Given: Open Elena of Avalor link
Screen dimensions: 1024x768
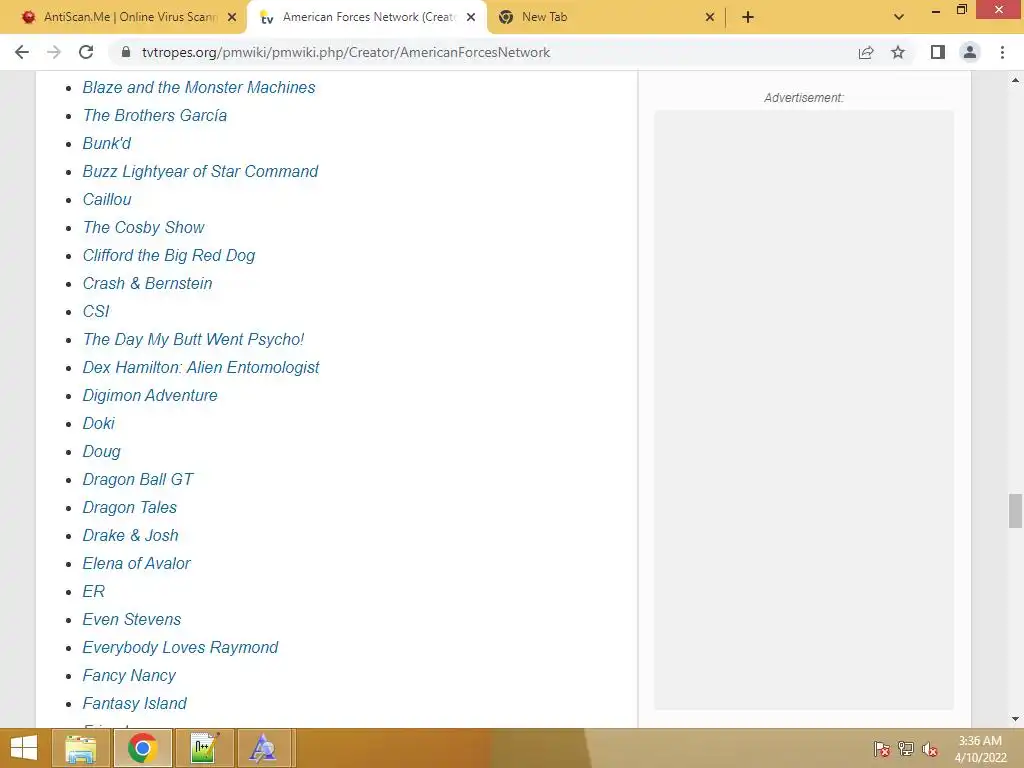Looking at the screenshot, I should click(x=136, y=564).
